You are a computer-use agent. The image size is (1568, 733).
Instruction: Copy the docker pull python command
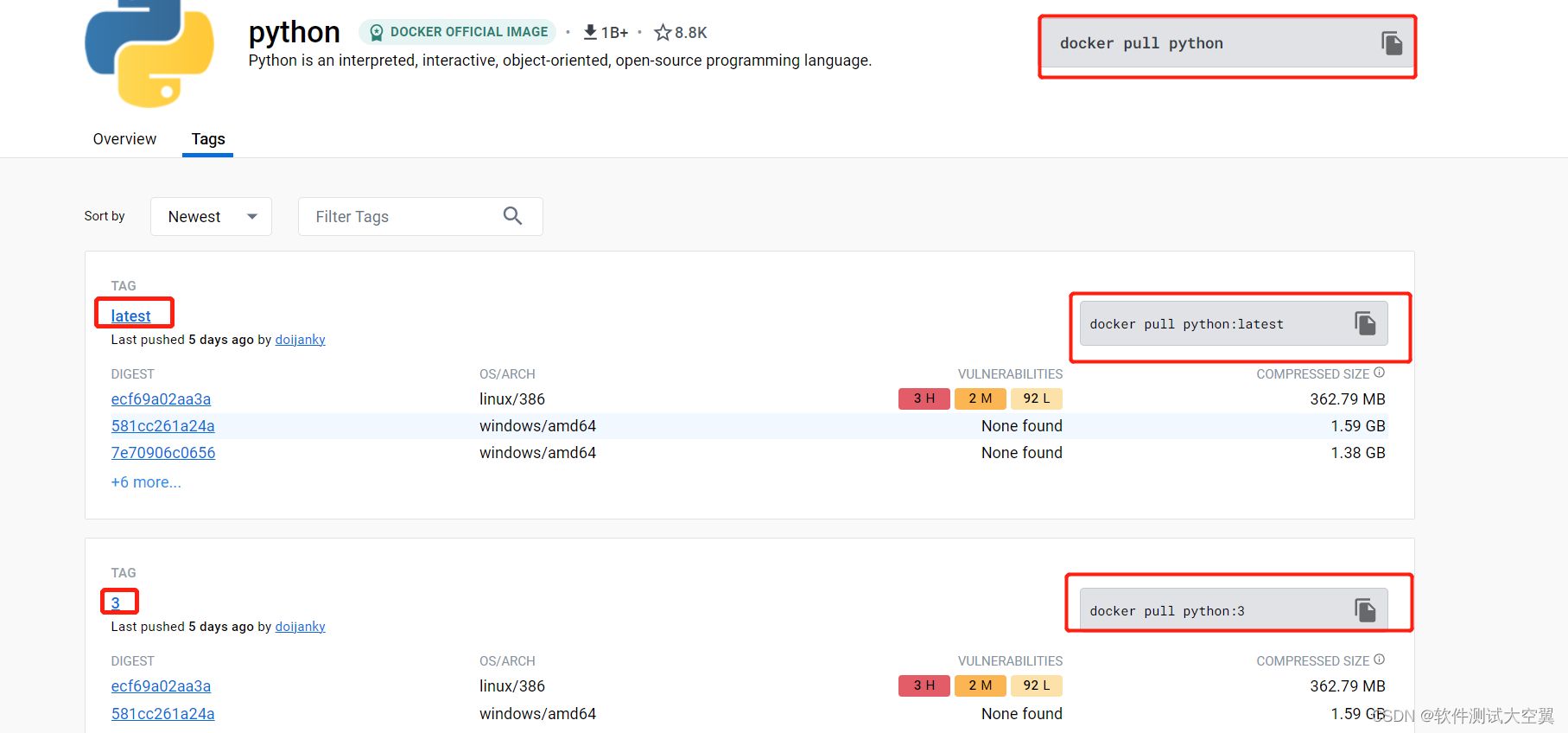point(1391,43)
